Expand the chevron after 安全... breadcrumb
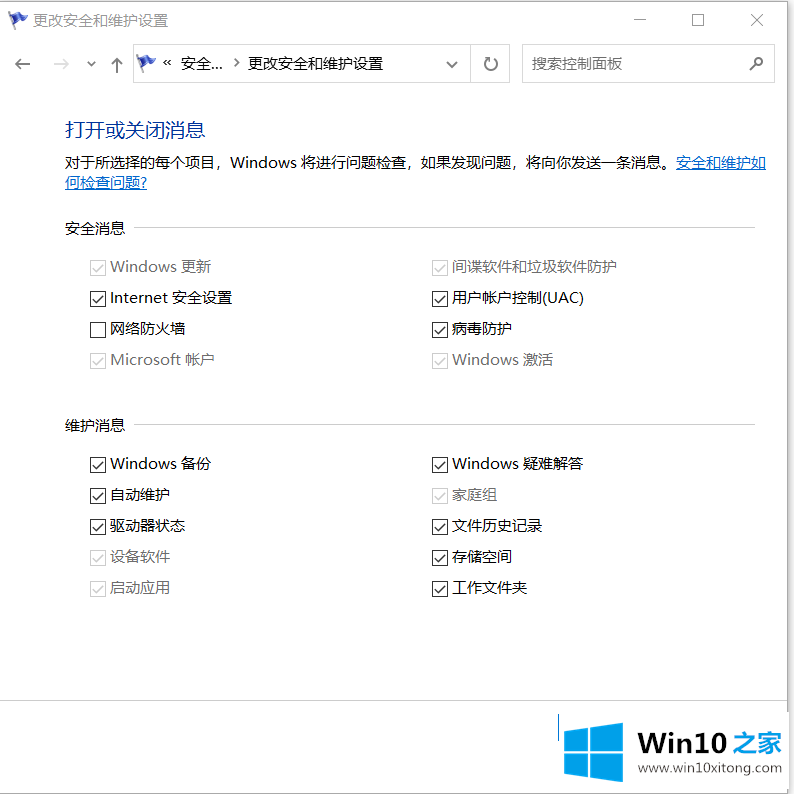Screen dimensions: 794x794 236,63
